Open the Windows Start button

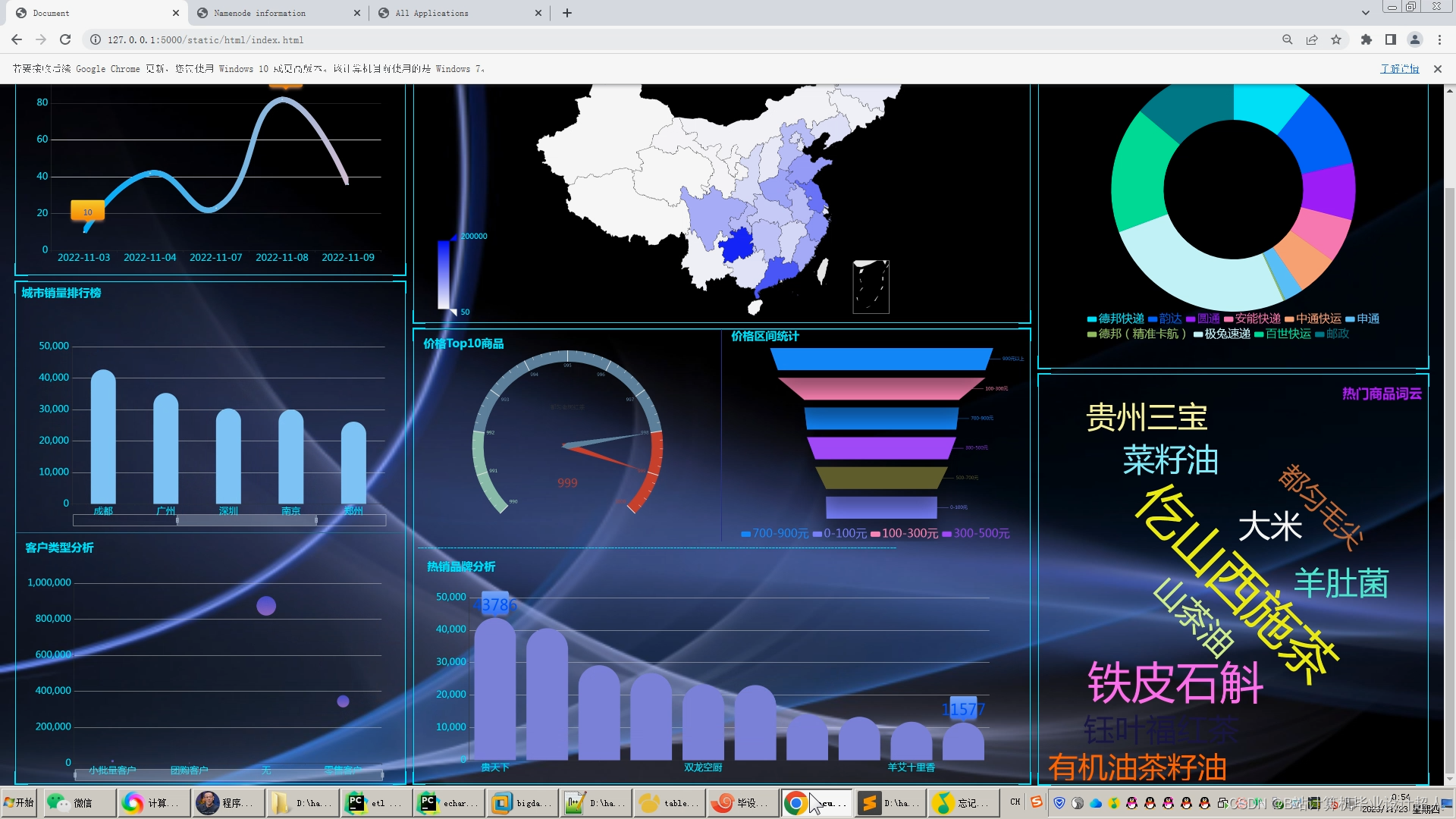point(19,802)
